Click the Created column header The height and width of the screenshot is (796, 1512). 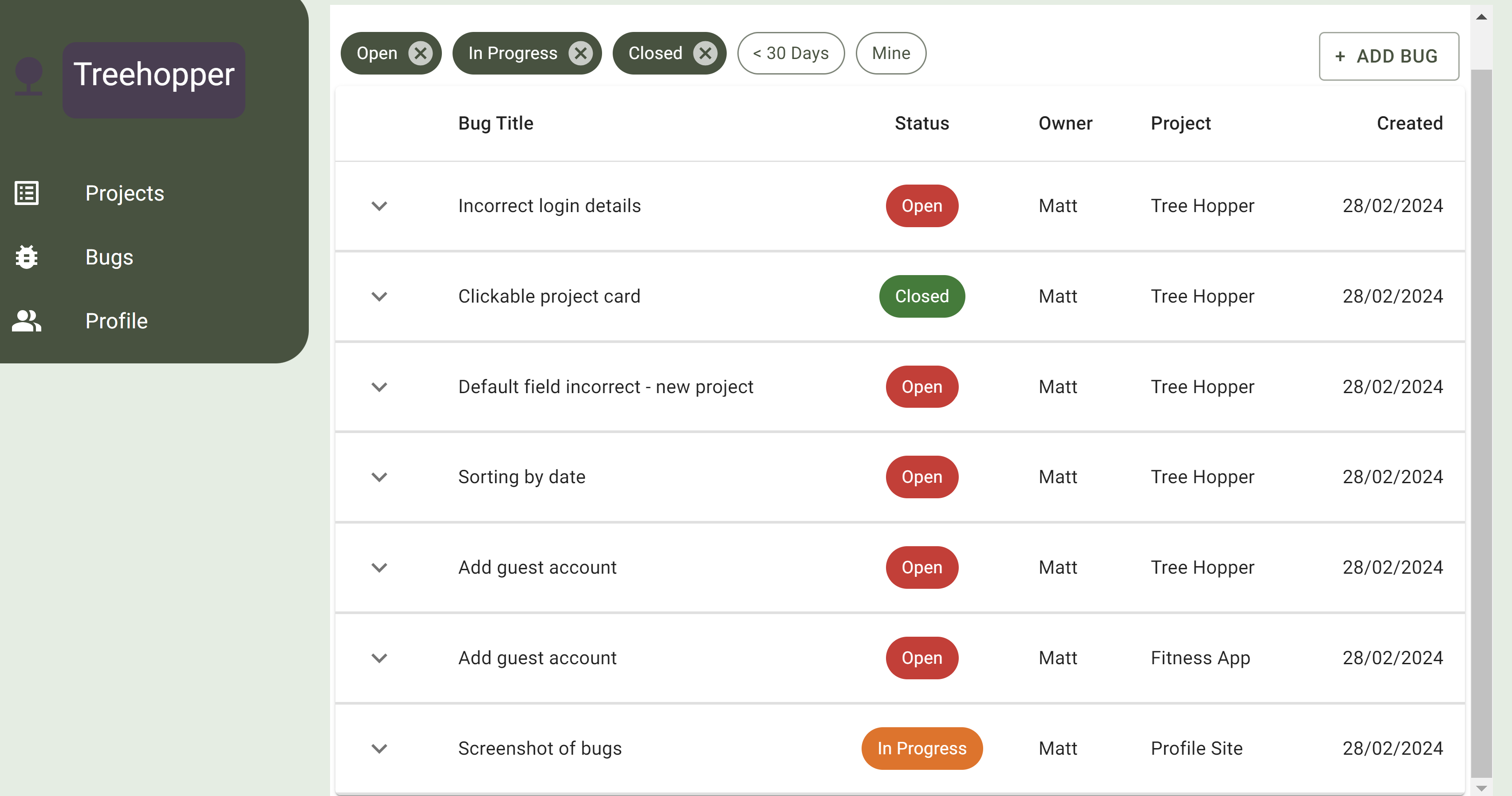coord(1409,123)
